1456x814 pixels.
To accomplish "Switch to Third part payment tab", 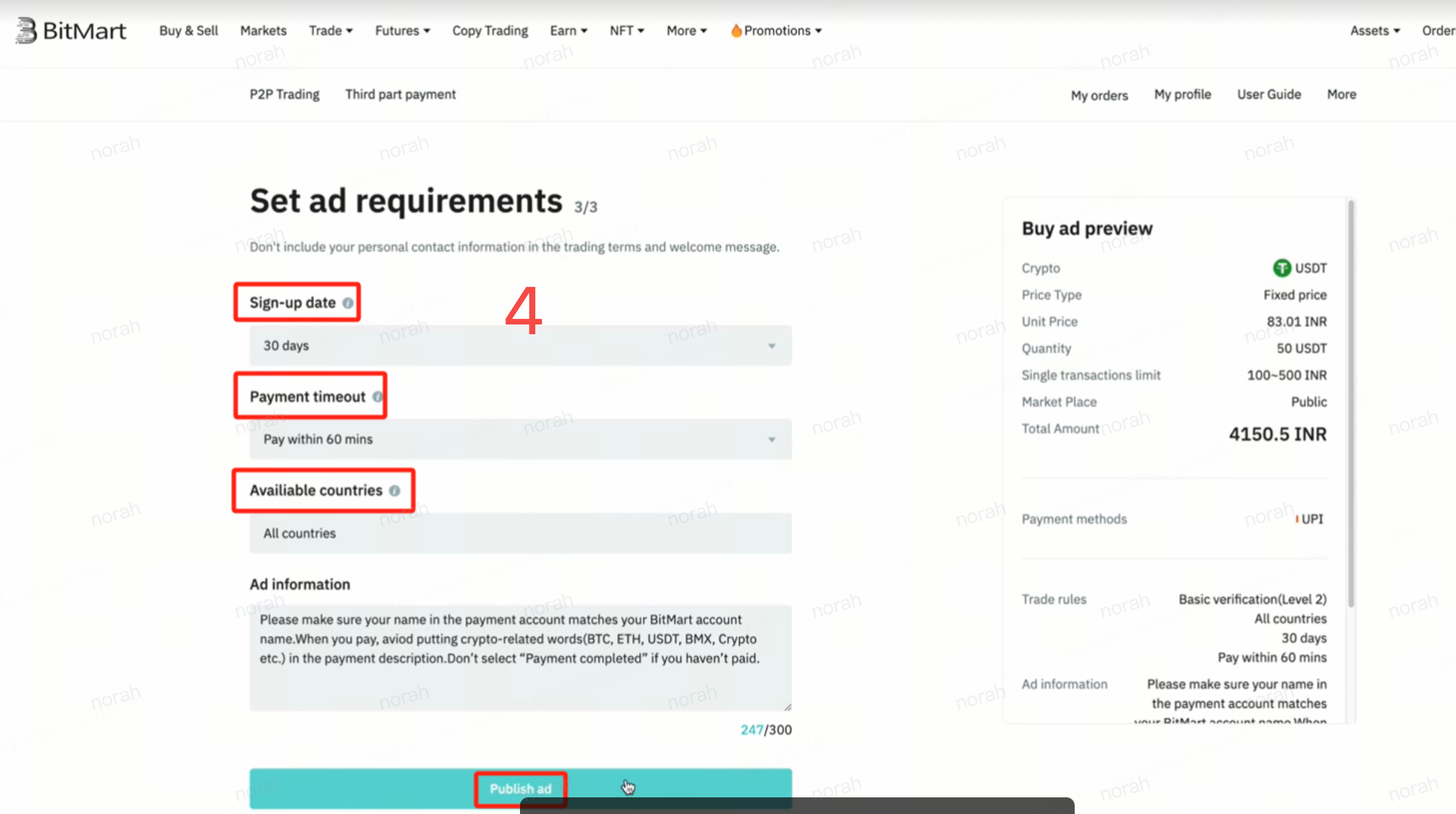I will 401,94.
